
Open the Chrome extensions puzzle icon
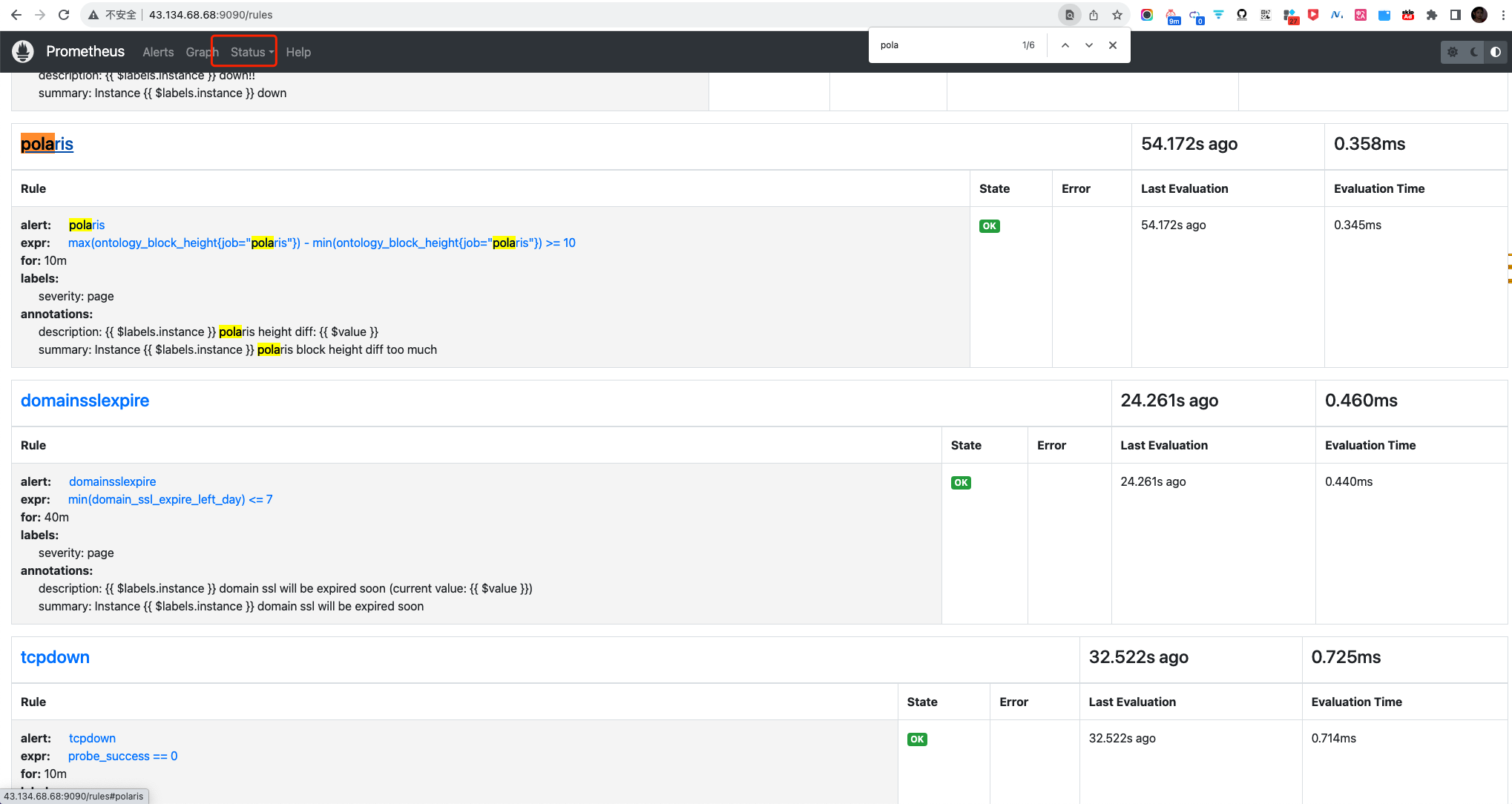coord(1432,15)
